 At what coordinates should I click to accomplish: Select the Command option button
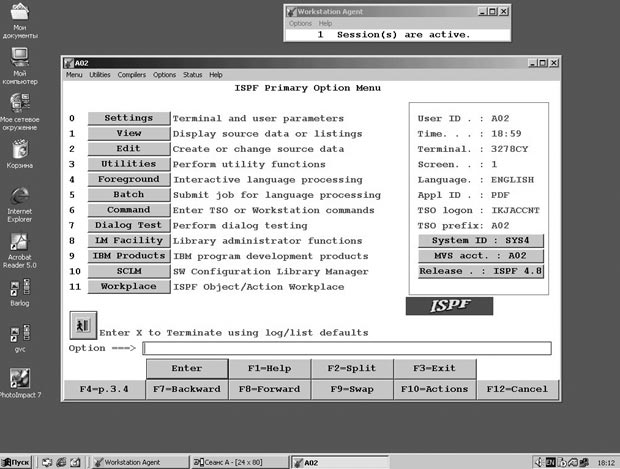point(129,210)
